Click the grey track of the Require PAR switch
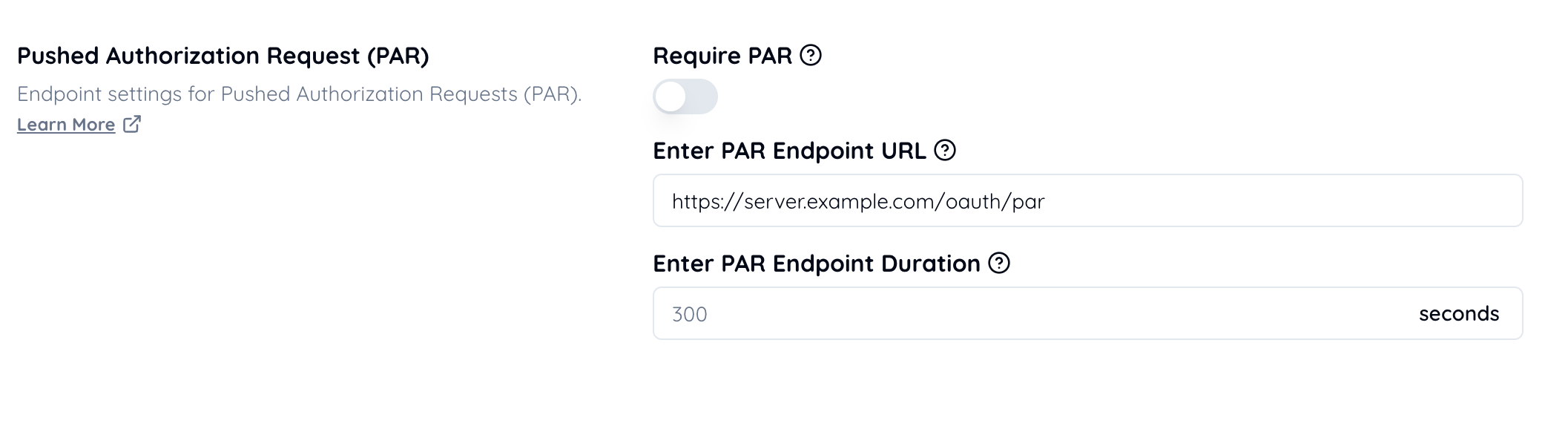The image size is (1568, 432). coord(703,97)
